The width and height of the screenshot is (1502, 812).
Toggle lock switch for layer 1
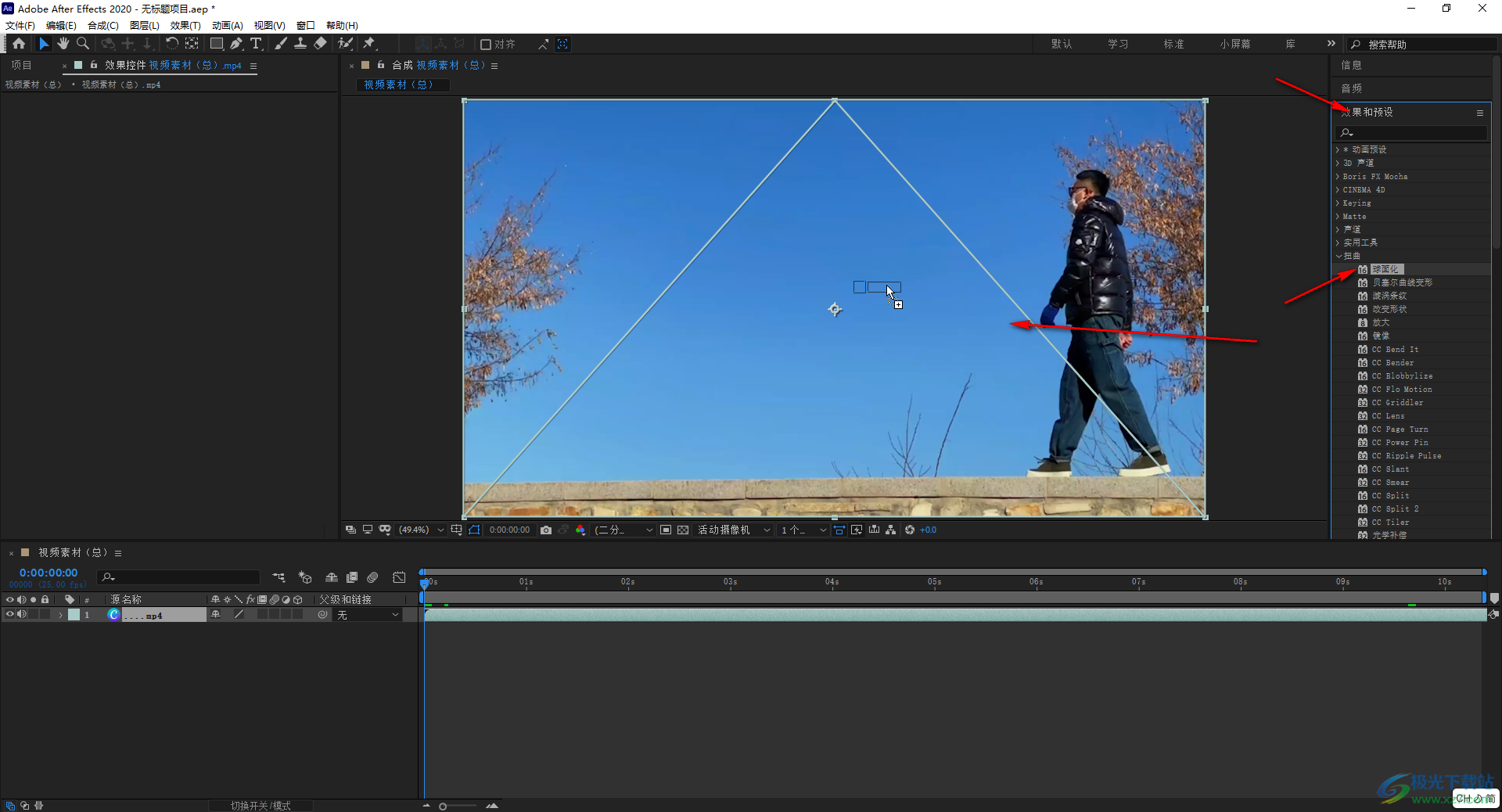click(x=45, y=615)
